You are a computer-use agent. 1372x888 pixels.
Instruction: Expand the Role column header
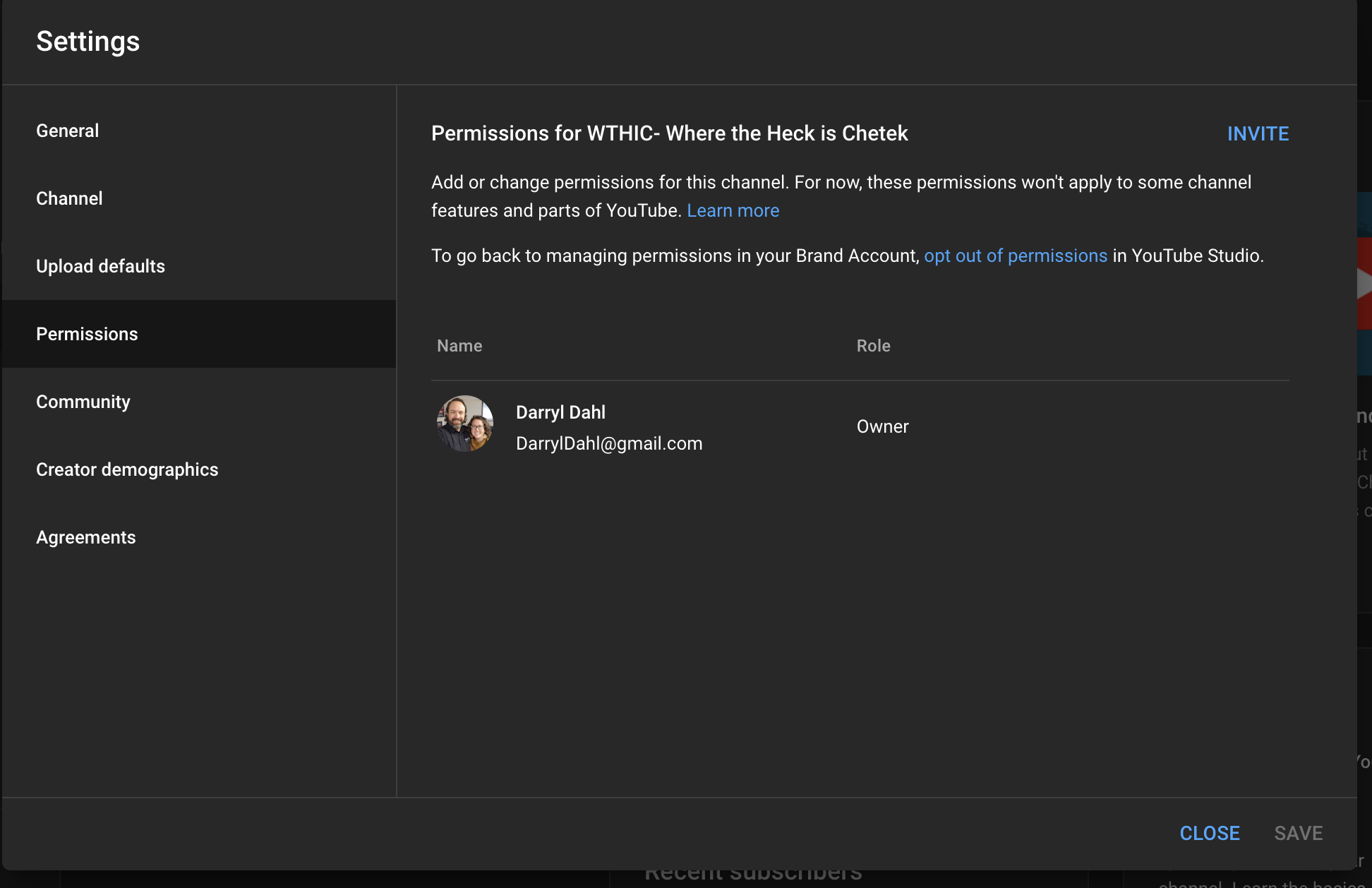click(873, 346)
